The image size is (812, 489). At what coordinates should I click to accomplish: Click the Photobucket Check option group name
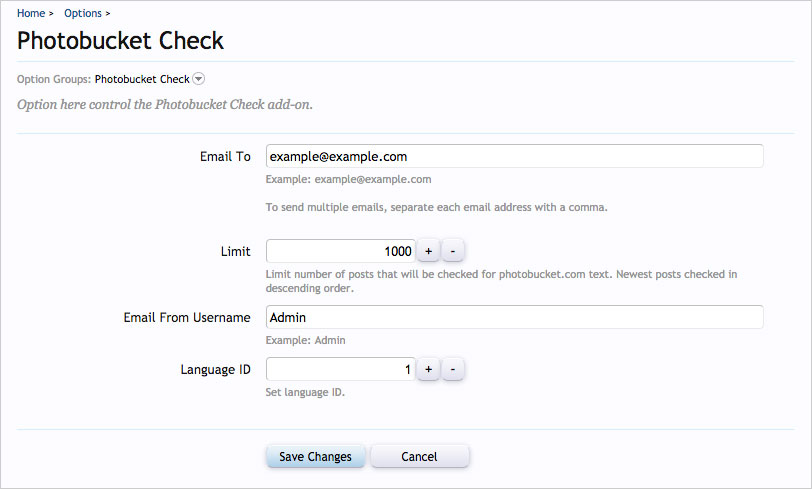tap(142, 79)
